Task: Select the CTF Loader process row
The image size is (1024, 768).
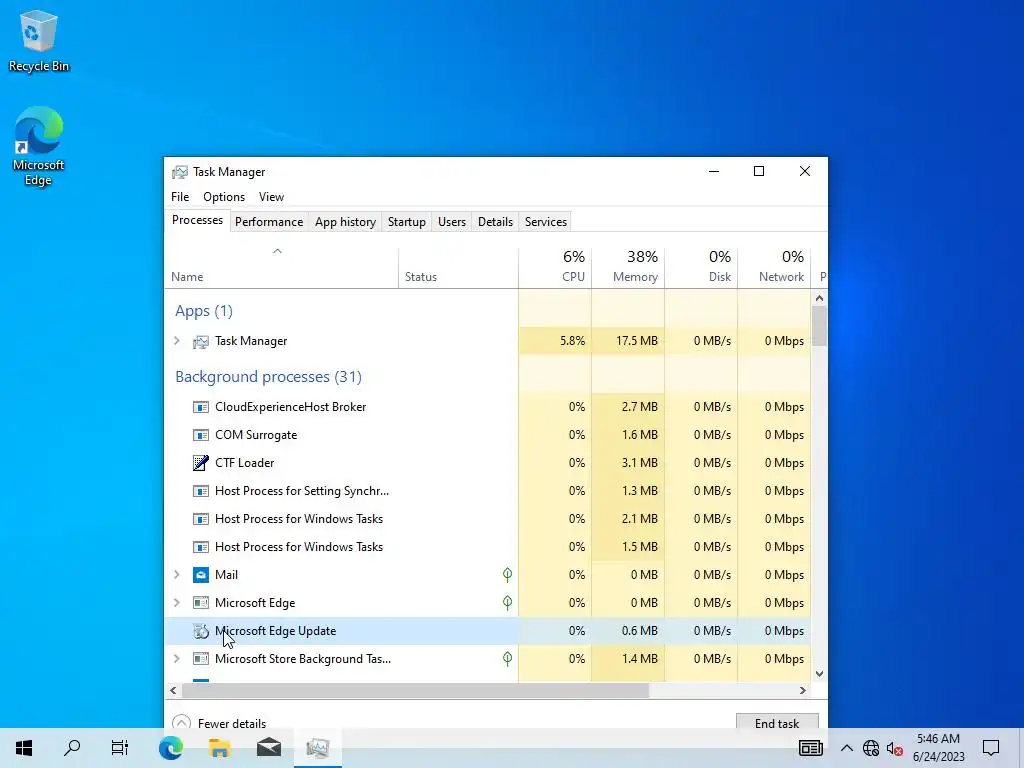Action: point(488,463)
